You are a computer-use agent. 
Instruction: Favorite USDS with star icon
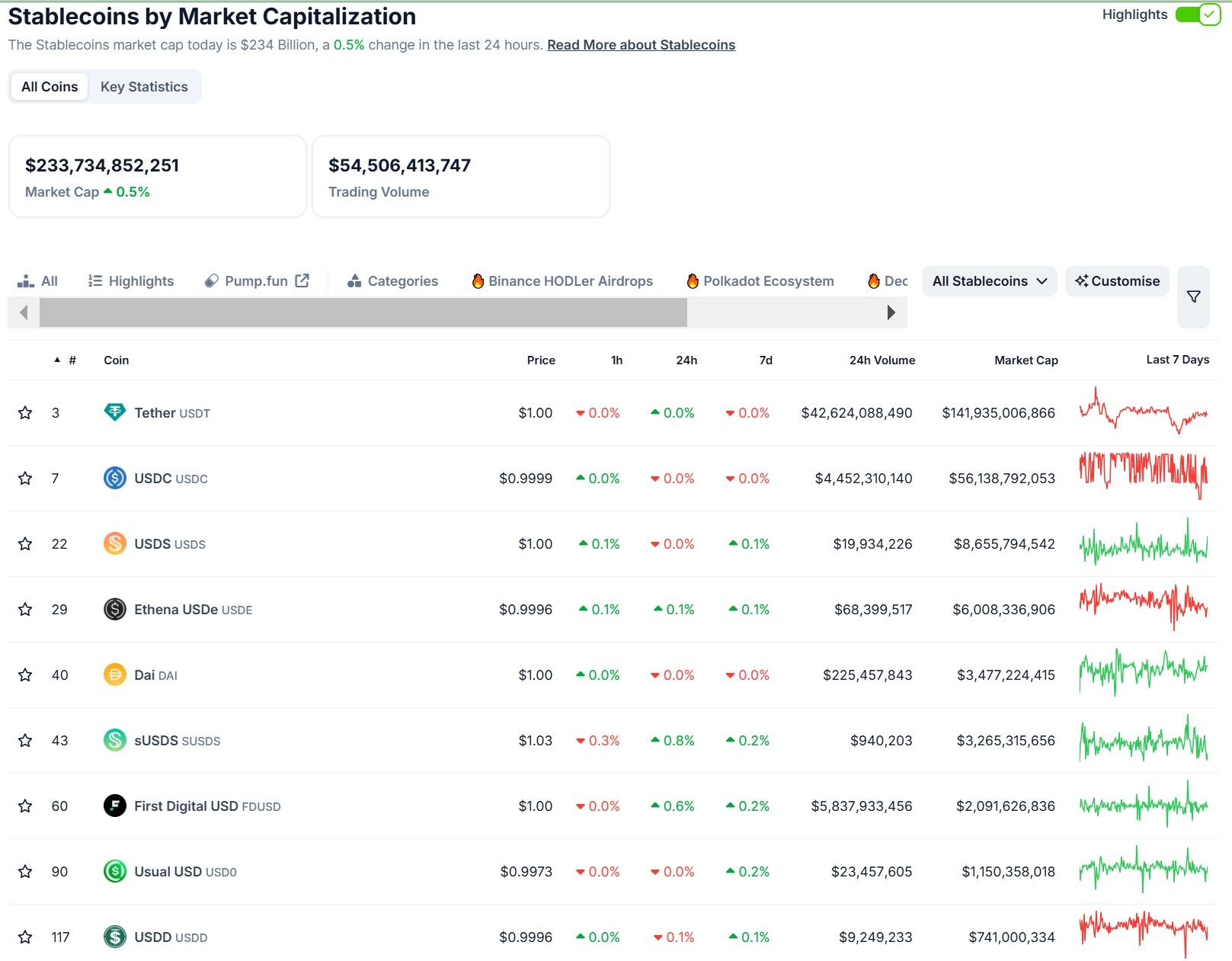tap(25, 544)
